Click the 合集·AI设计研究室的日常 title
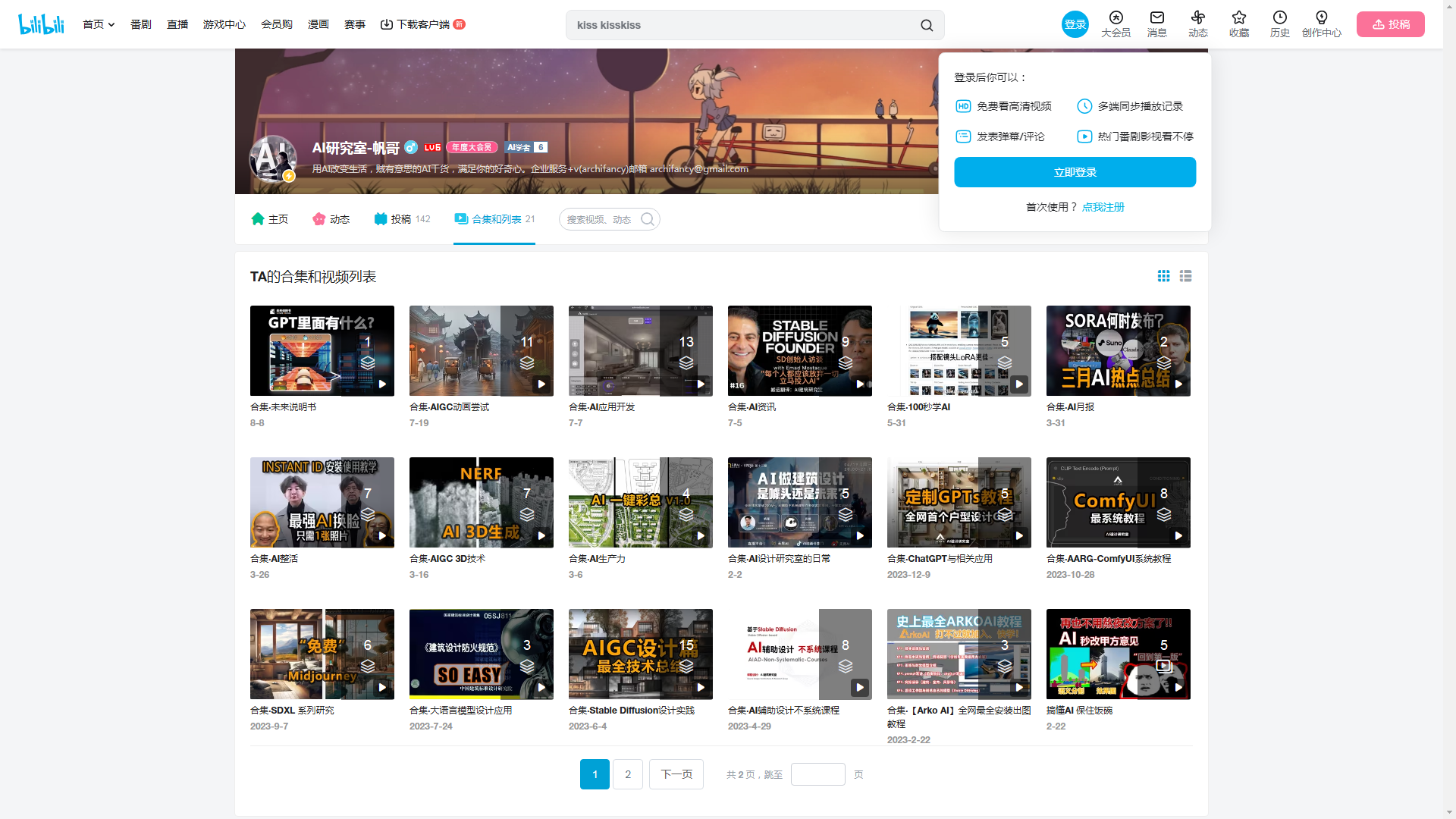 [x=779, y=558]
